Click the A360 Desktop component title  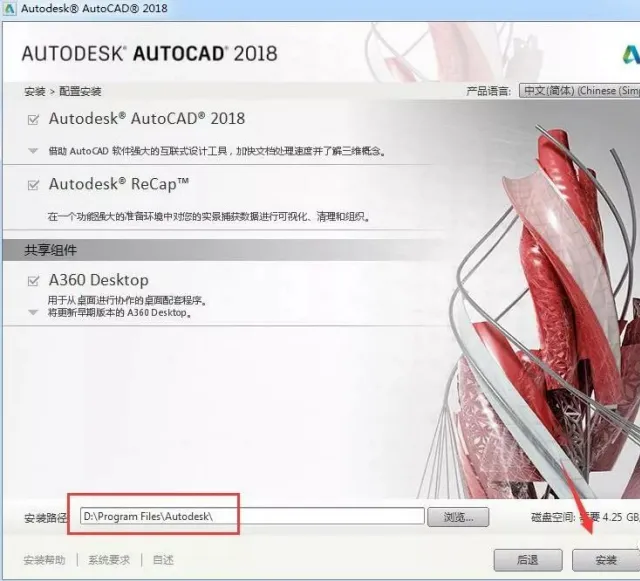[98, 280]
